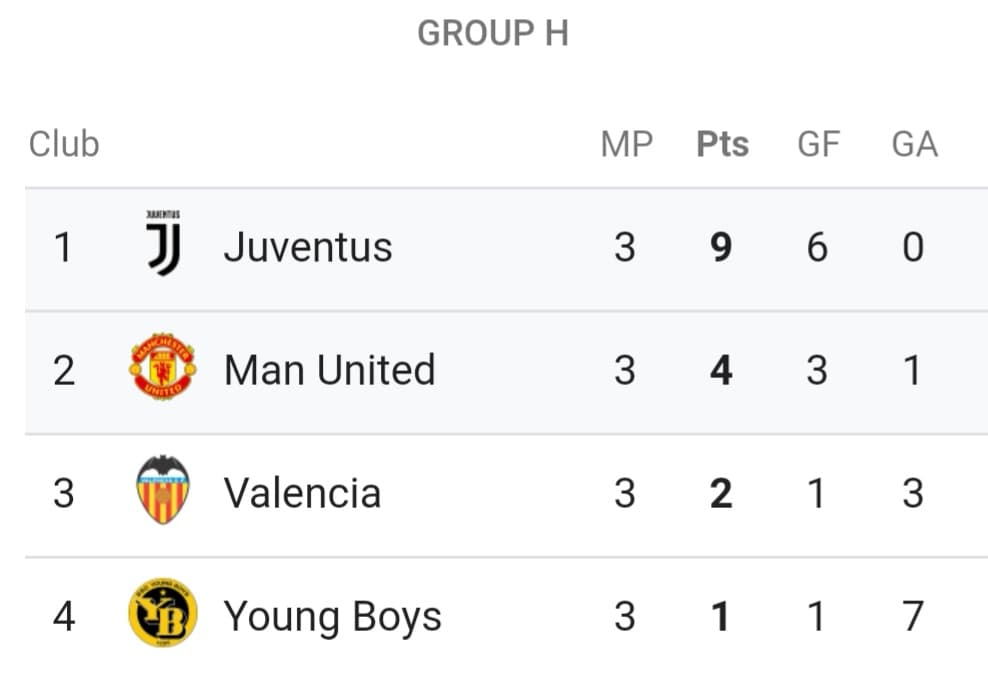Click the GA column header

click(x=915, y=144)
